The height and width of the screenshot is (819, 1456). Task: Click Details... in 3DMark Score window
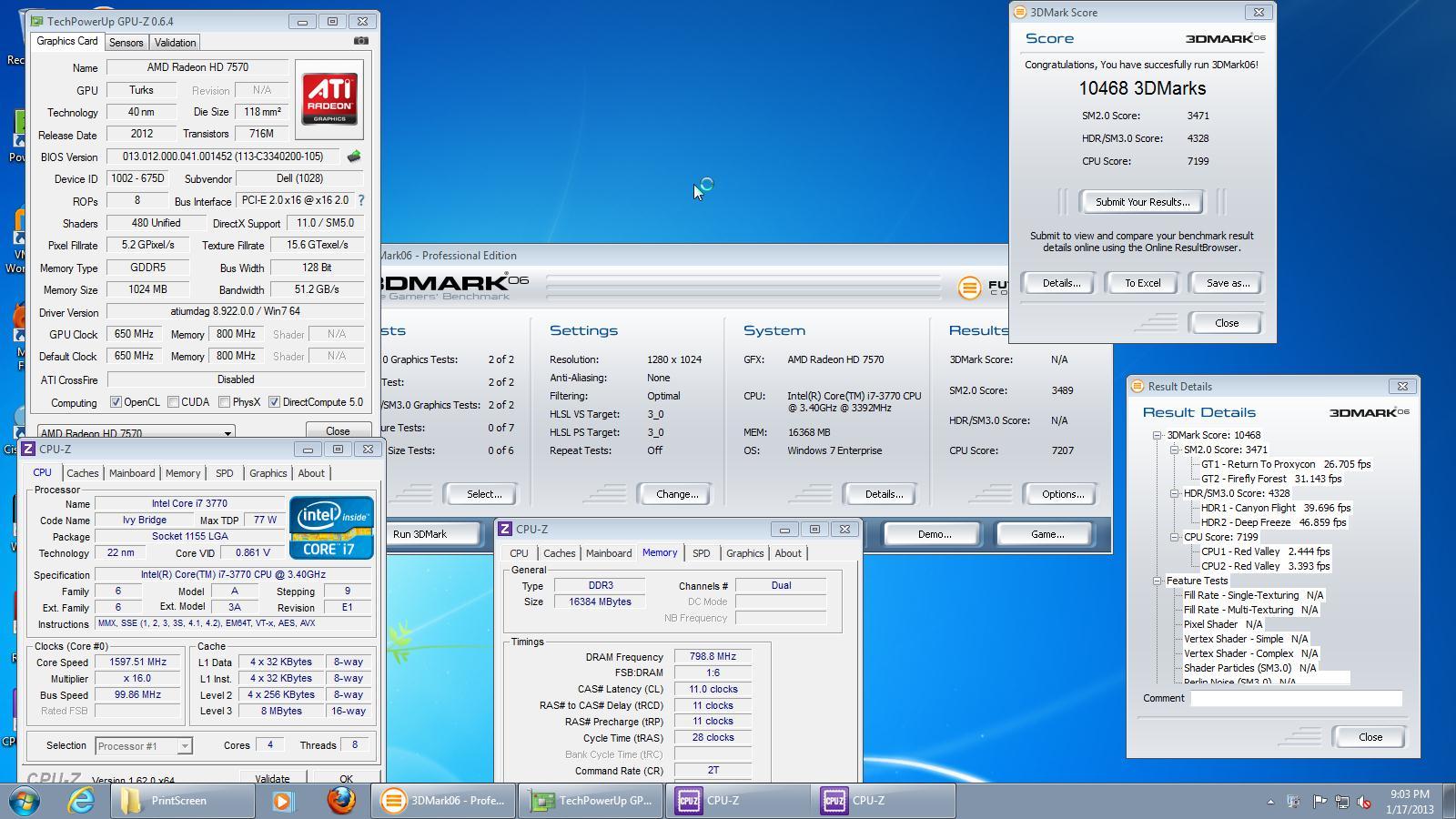tap(1061, 283)
